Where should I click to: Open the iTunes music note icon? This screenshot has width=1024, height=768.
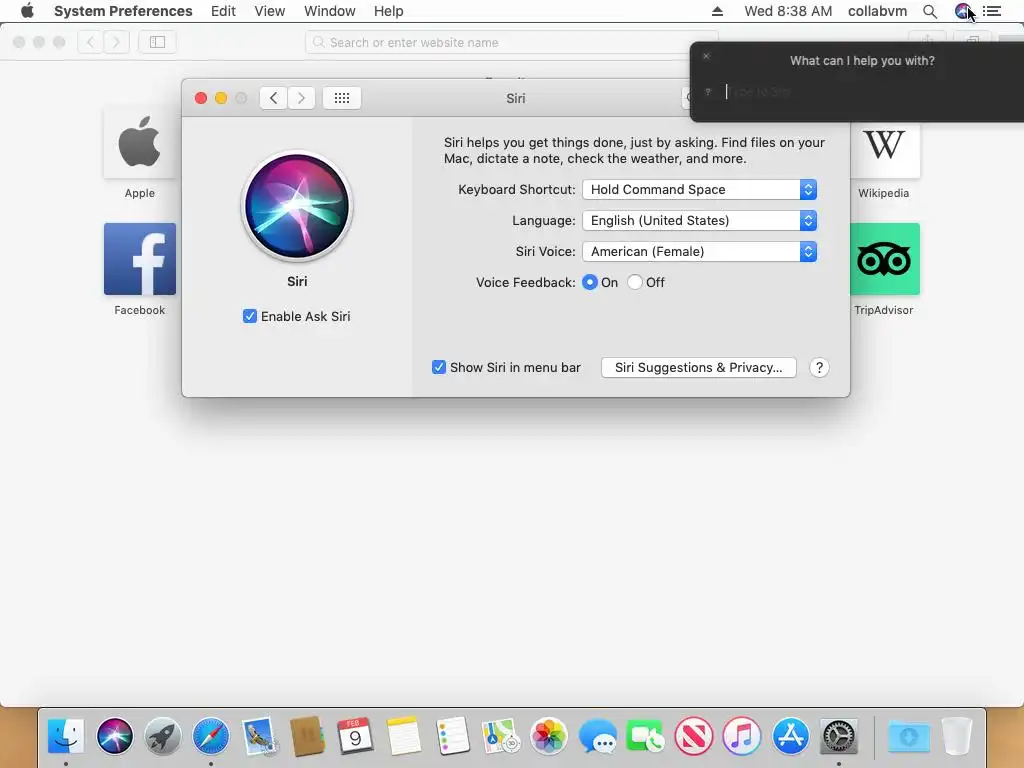[x=742, y=736]
